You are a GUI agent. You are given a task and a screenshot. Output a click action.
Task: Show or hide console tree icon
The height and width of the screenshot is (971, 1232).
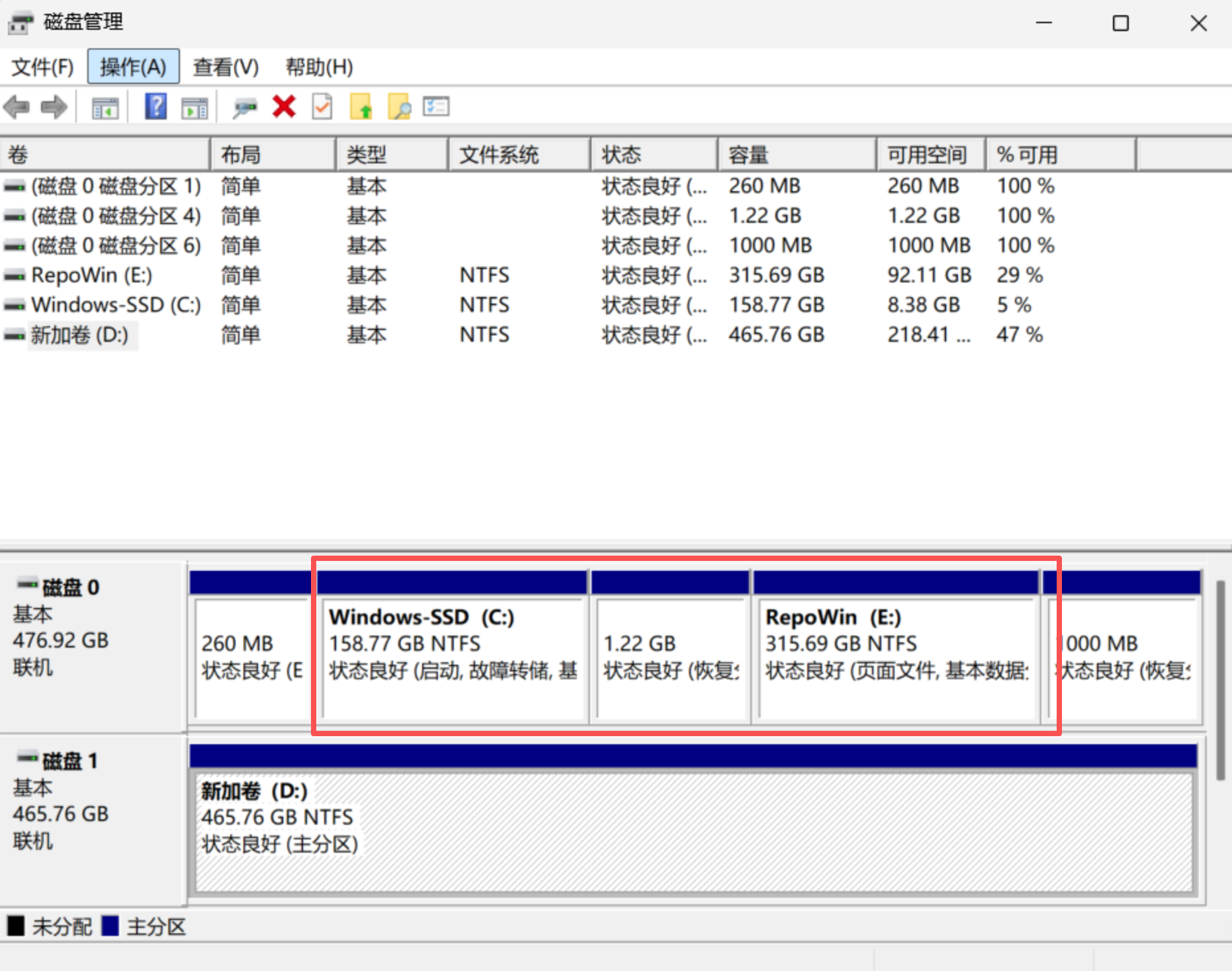tap(105, 106)
